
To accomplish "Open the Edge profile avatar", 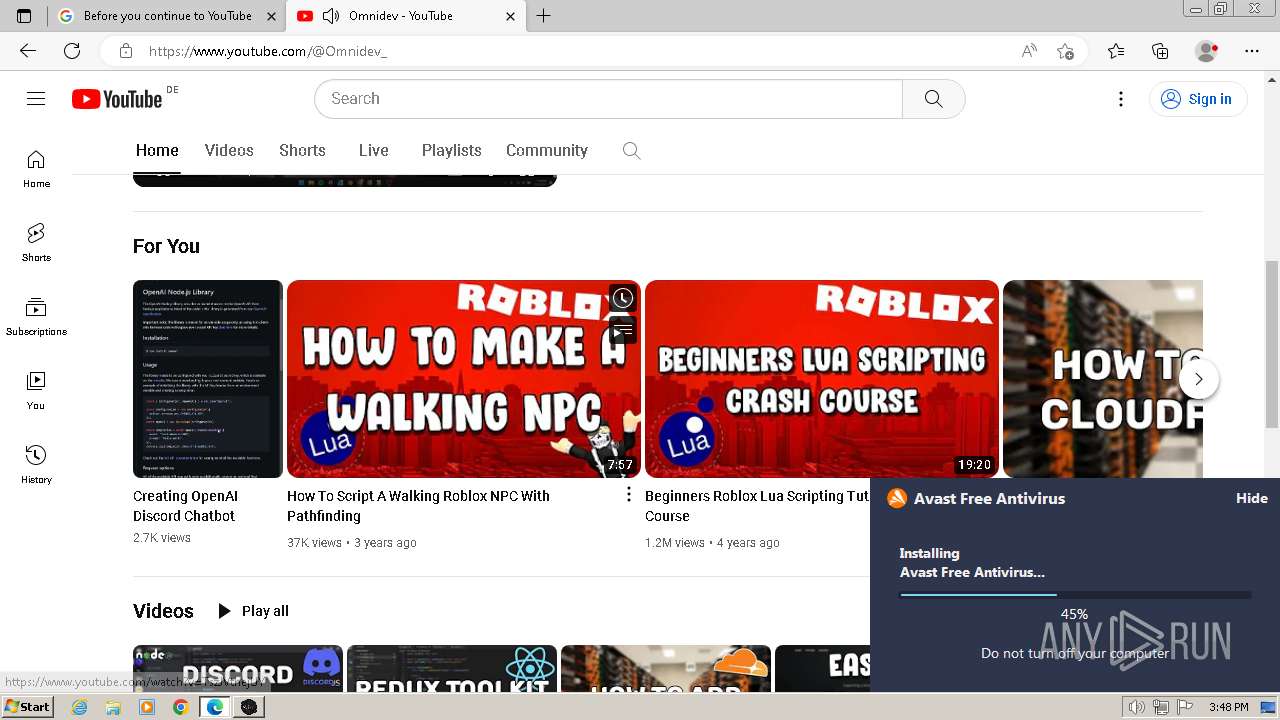I will coord(1206,51).
